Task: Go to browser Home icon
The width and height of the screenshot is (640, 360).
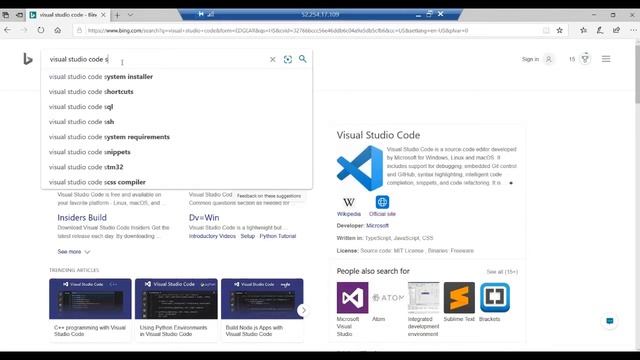Action: coord(58,30)
